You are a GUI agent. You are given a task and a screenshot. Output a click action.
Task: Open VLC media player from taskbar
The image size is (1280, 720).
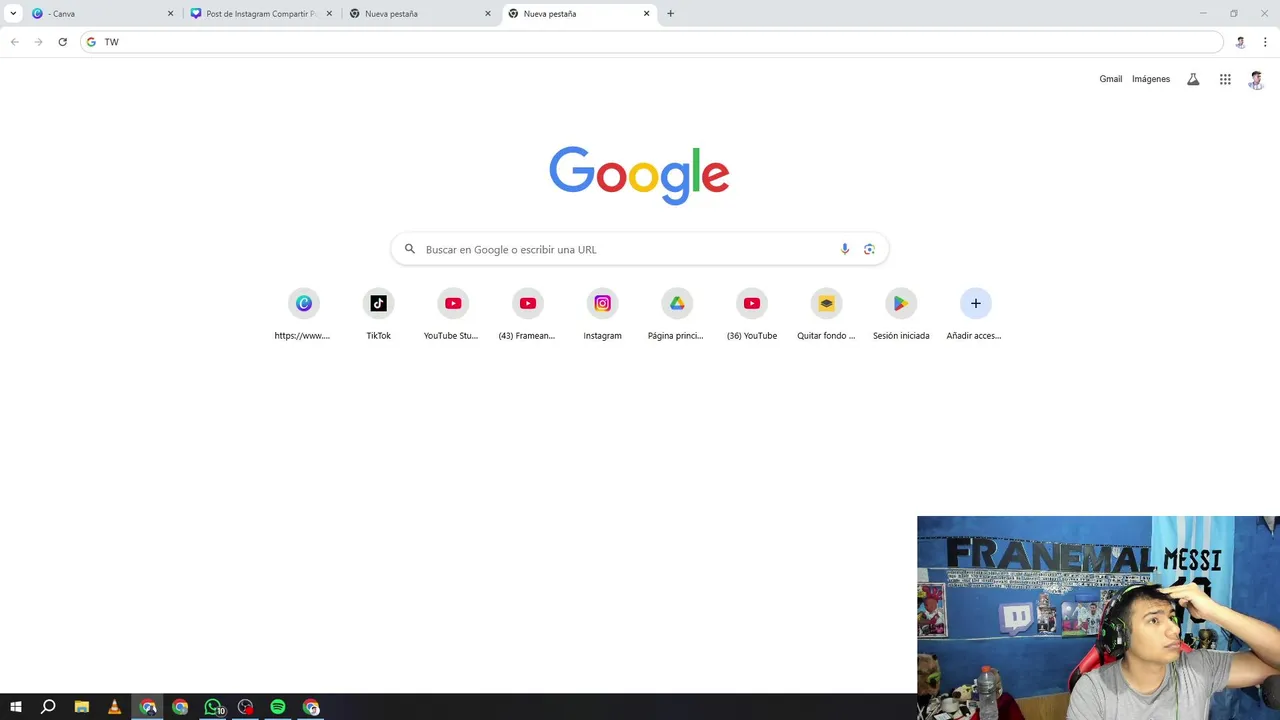point(114,707)
